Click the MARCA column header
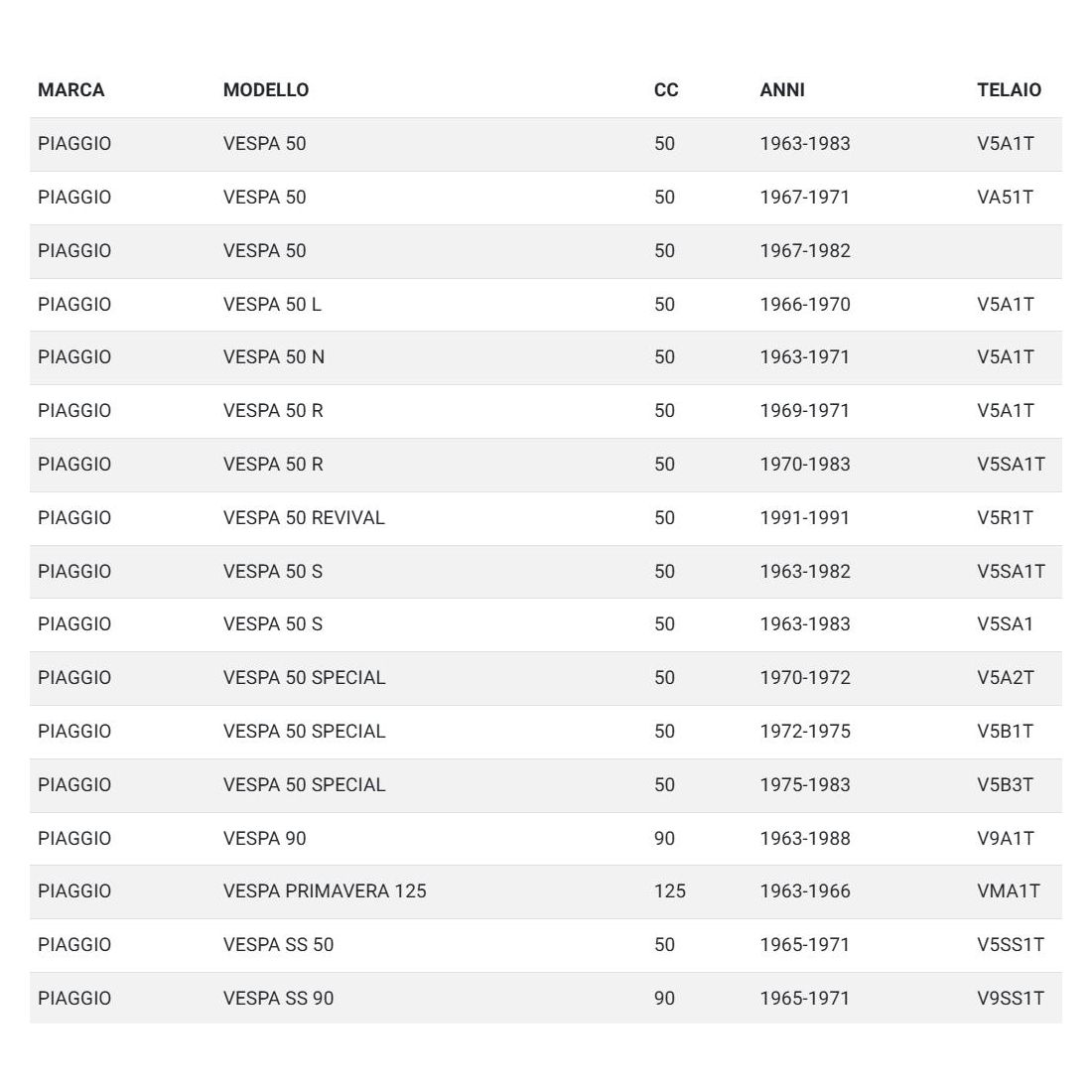 click(x=70, y=90)
